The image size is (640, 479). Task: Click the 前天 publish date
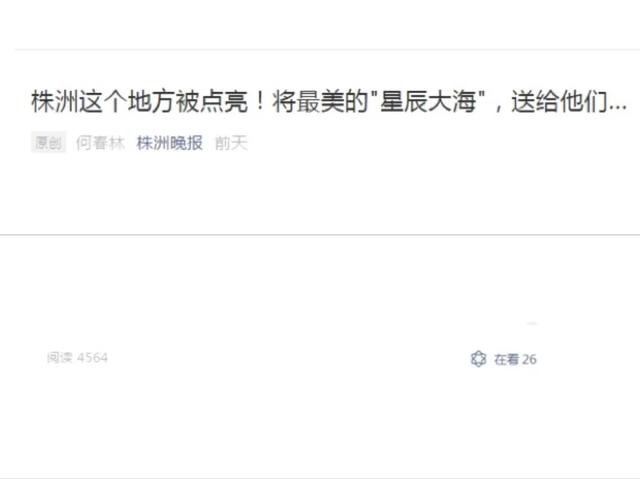click(231, 143)
